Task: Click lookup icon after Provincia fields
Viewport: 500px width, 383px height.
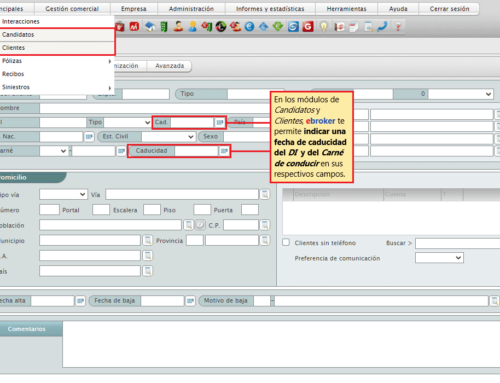Action: point(265,240)
